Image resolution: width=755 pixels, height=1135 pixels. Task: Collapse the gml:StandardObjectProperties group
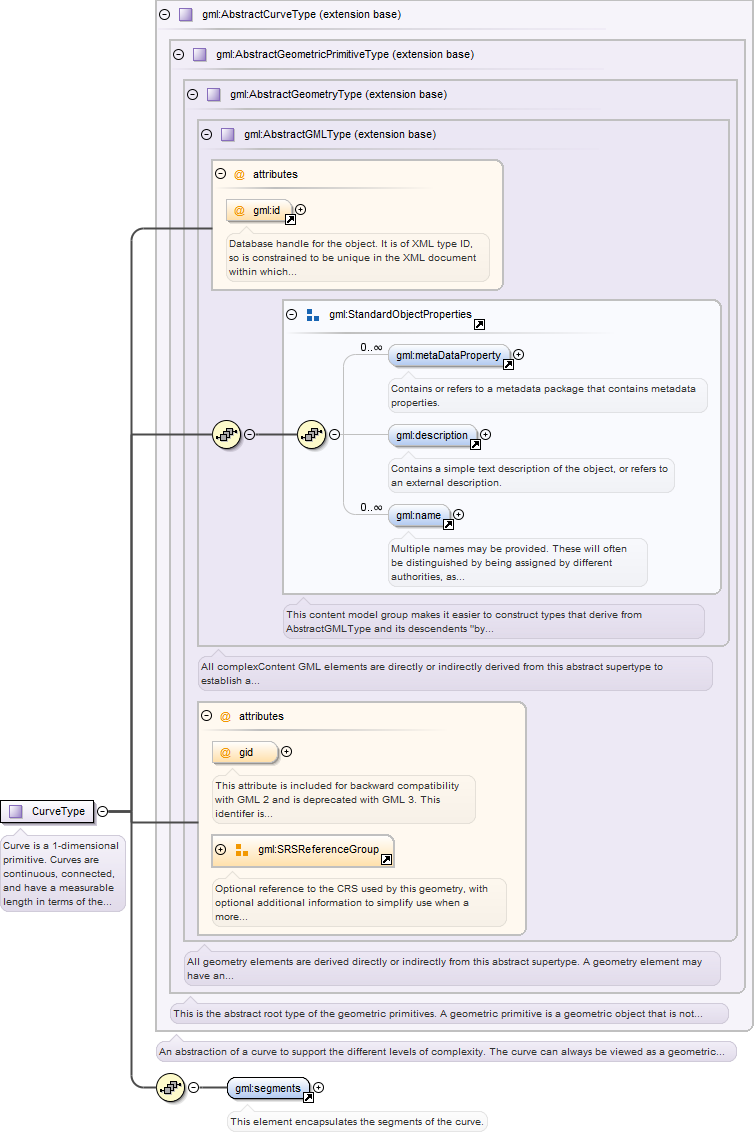292,314
